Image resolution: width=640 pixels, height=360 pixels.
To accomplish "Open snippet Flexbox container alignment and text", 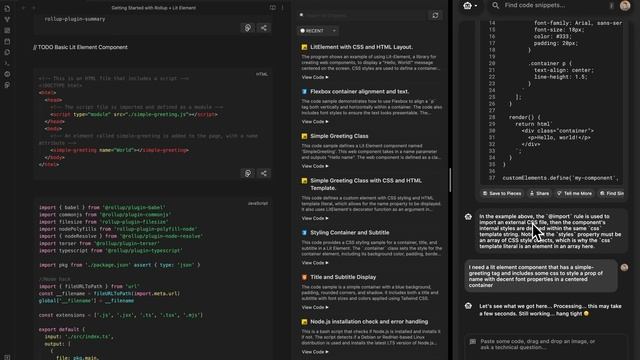I will click(360, 91).
